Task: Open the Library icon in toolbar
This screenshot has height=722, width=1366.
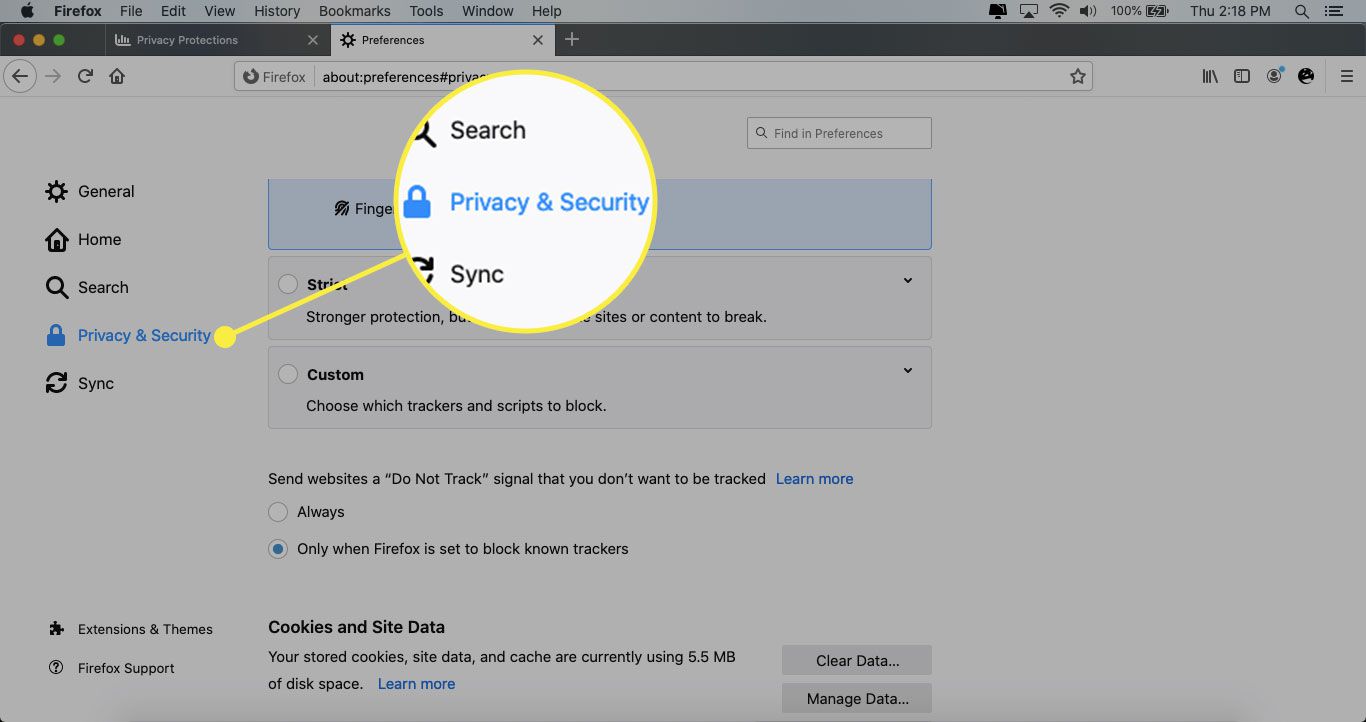Action: (x=1210, y=76)
